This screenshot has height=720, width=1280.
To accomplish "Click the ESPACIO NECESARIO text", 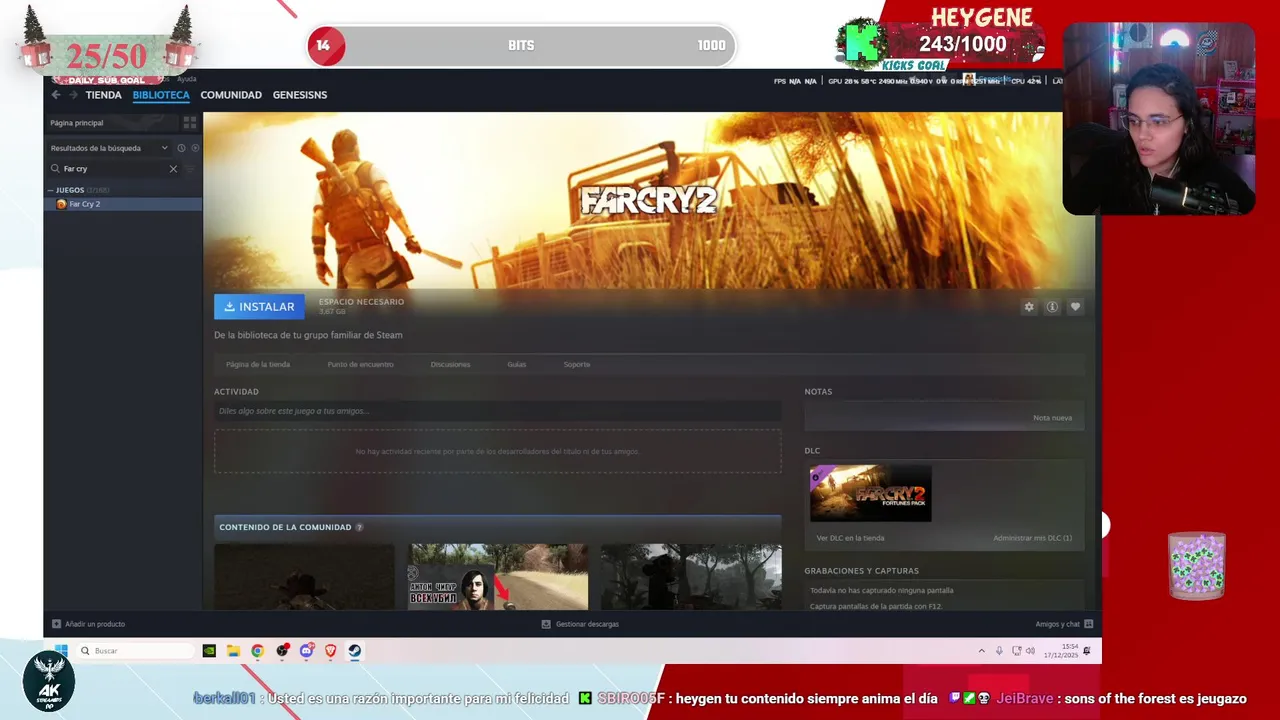I will 361,302.
